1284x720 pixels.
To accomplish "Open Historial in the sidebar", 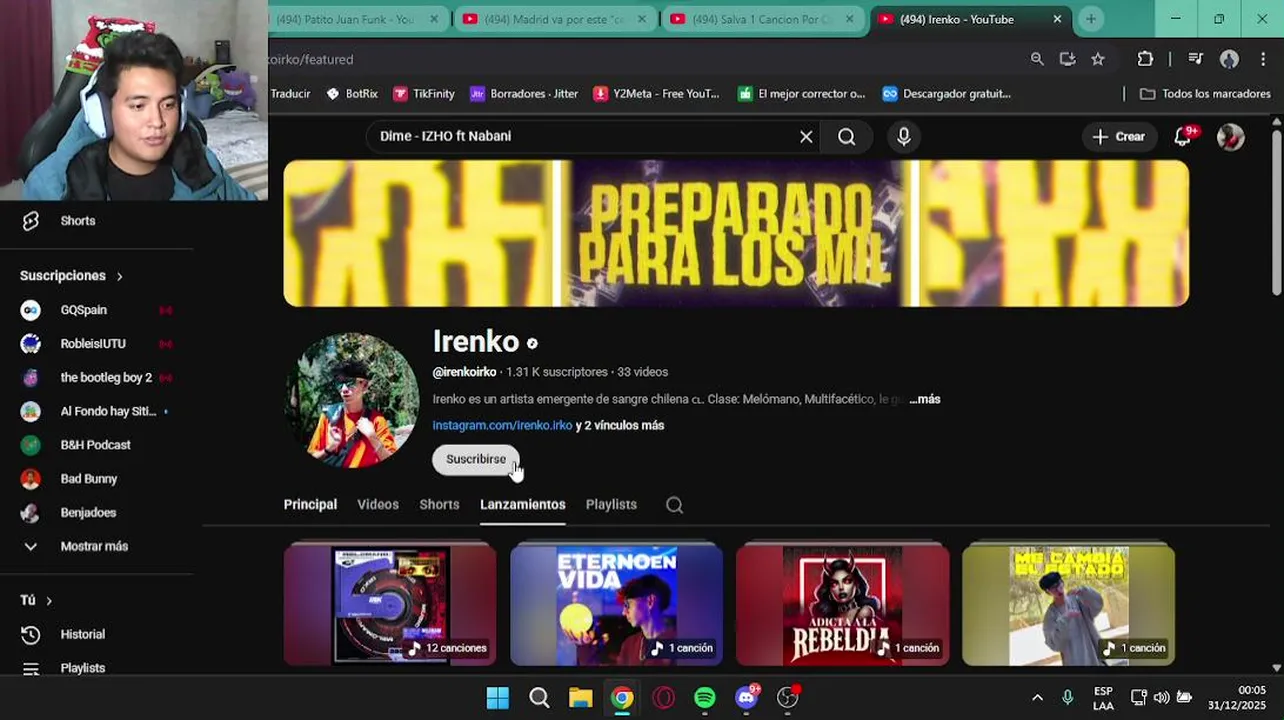I will tap(82, 634).
